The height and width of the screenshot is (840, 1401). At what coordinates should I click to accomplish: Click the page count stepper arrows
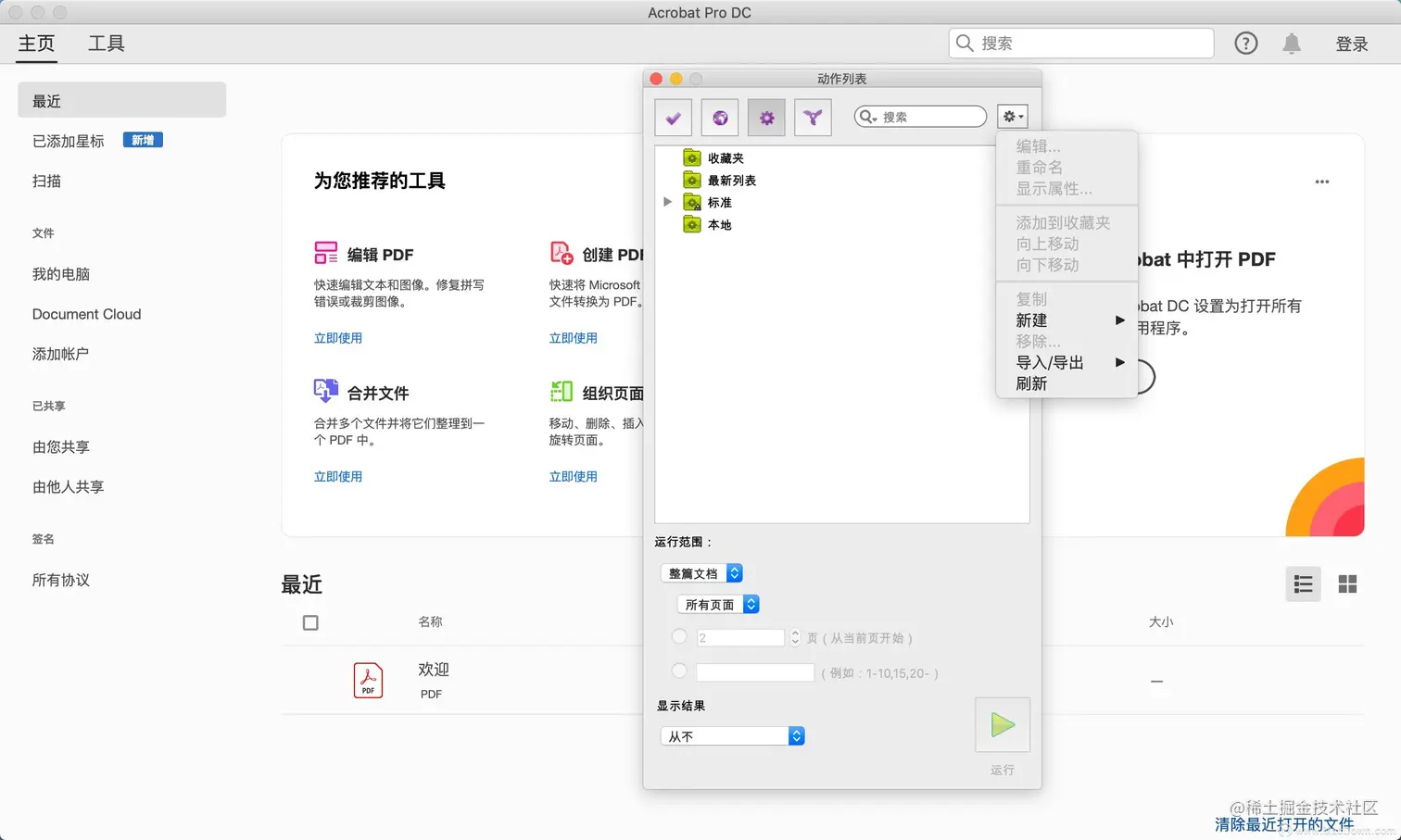point(795,637)
